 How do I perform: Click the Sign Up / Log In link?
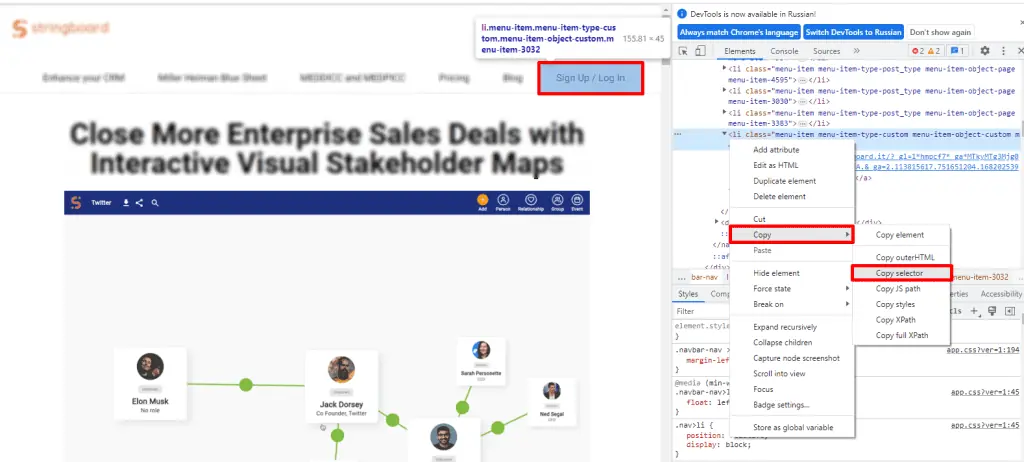pos(590,78)
